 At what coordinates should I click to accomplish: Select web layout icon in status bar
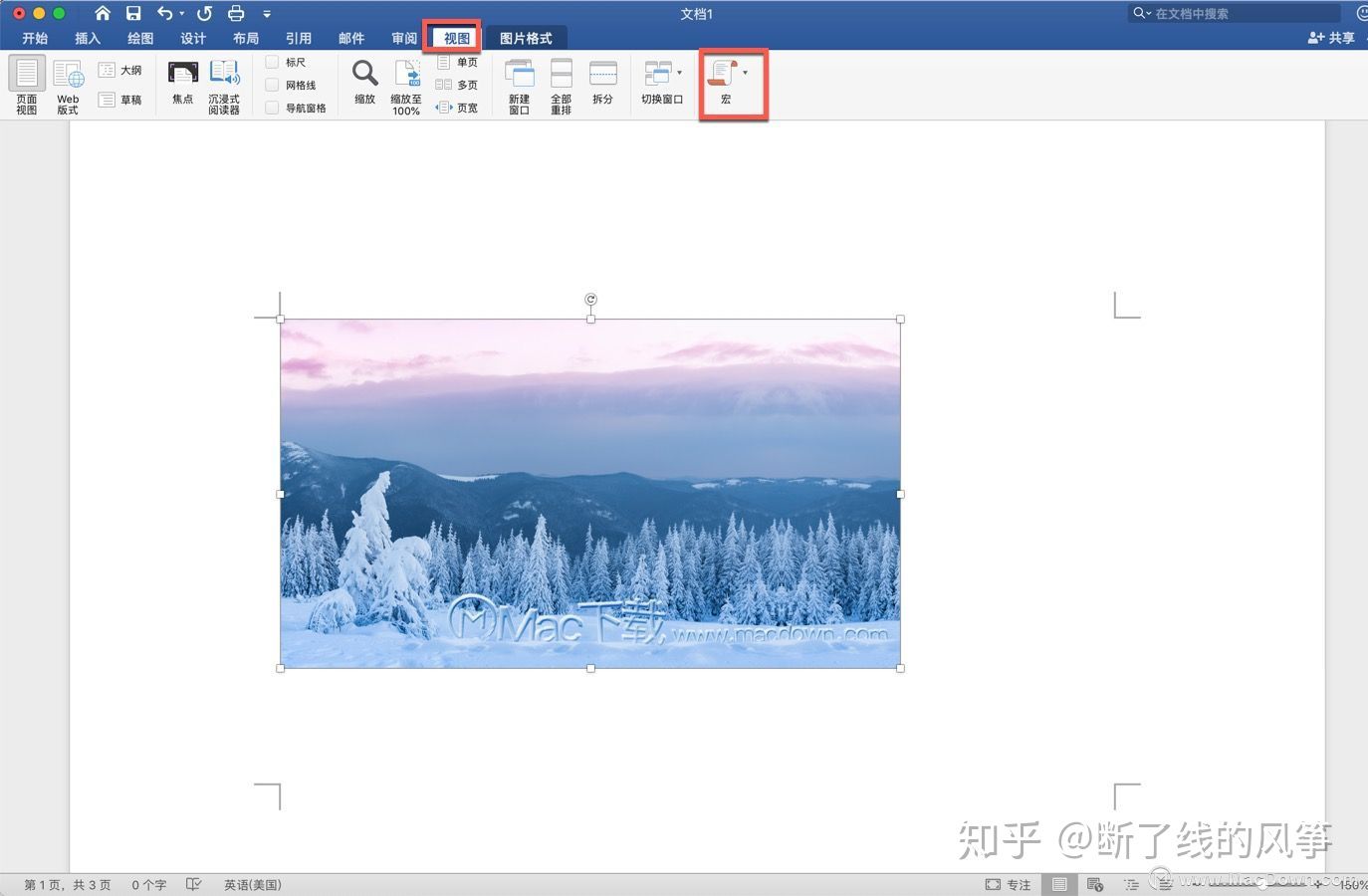tap(1095, 884)
